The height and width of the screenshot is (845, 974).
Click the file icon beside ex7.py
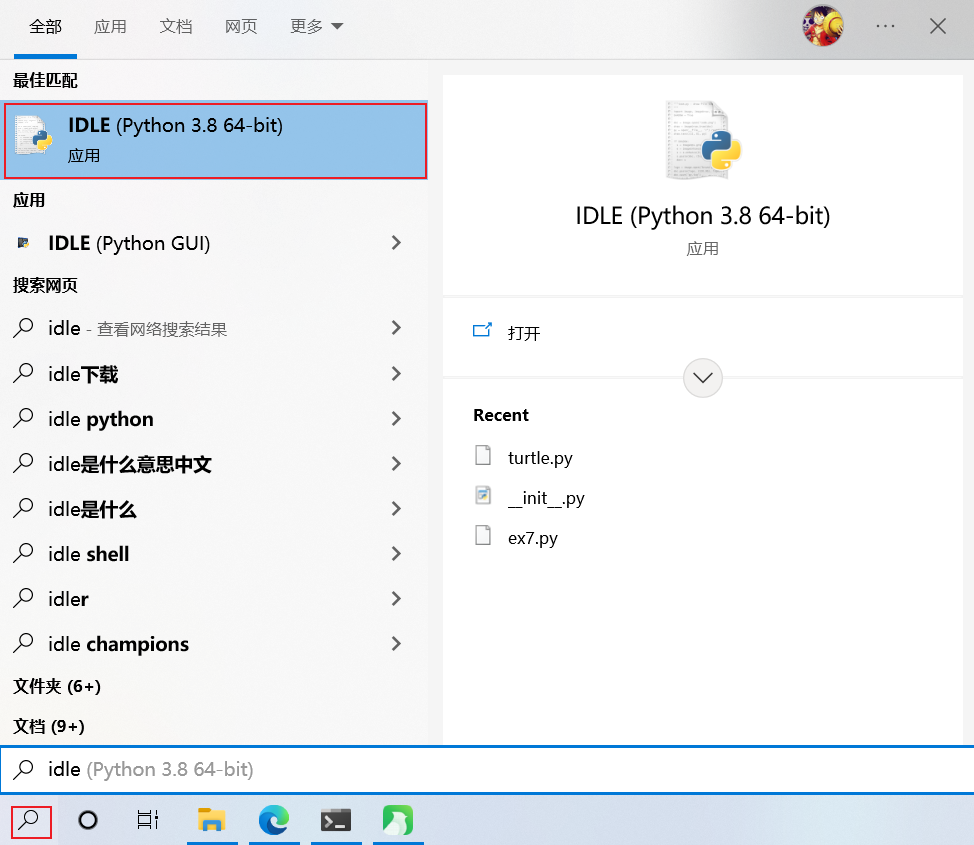pos(483,535)
